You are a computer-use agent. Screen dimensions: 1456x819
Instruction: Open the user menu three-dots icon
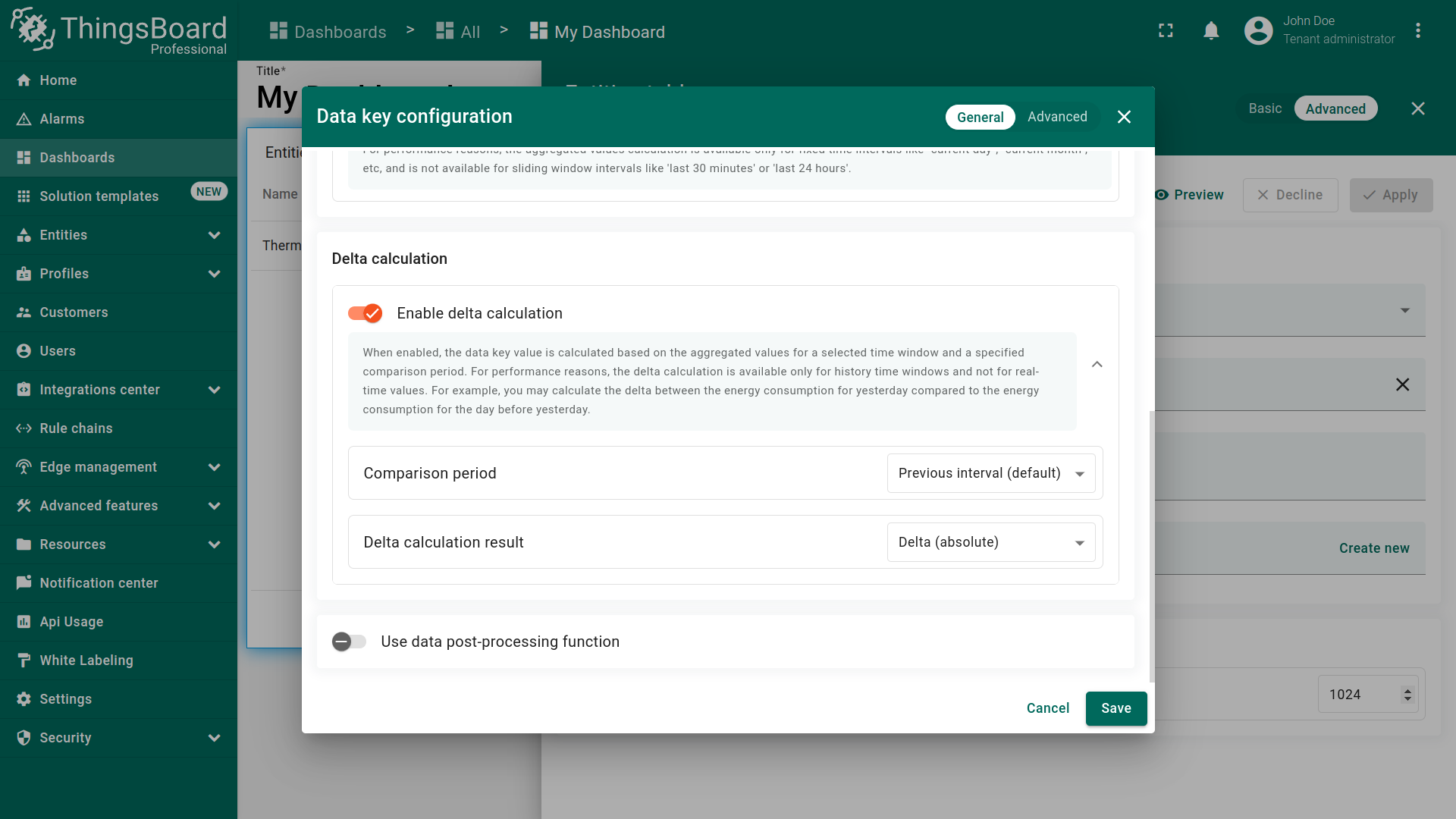(1417, 31)
